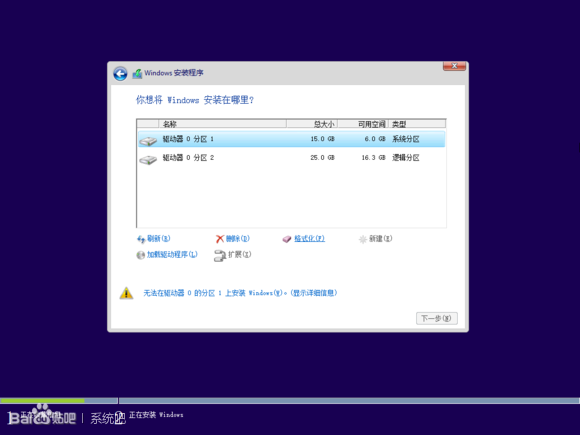Click the 16.3 GB free space cell
580x435 pixels.
(x=373, y=158)
